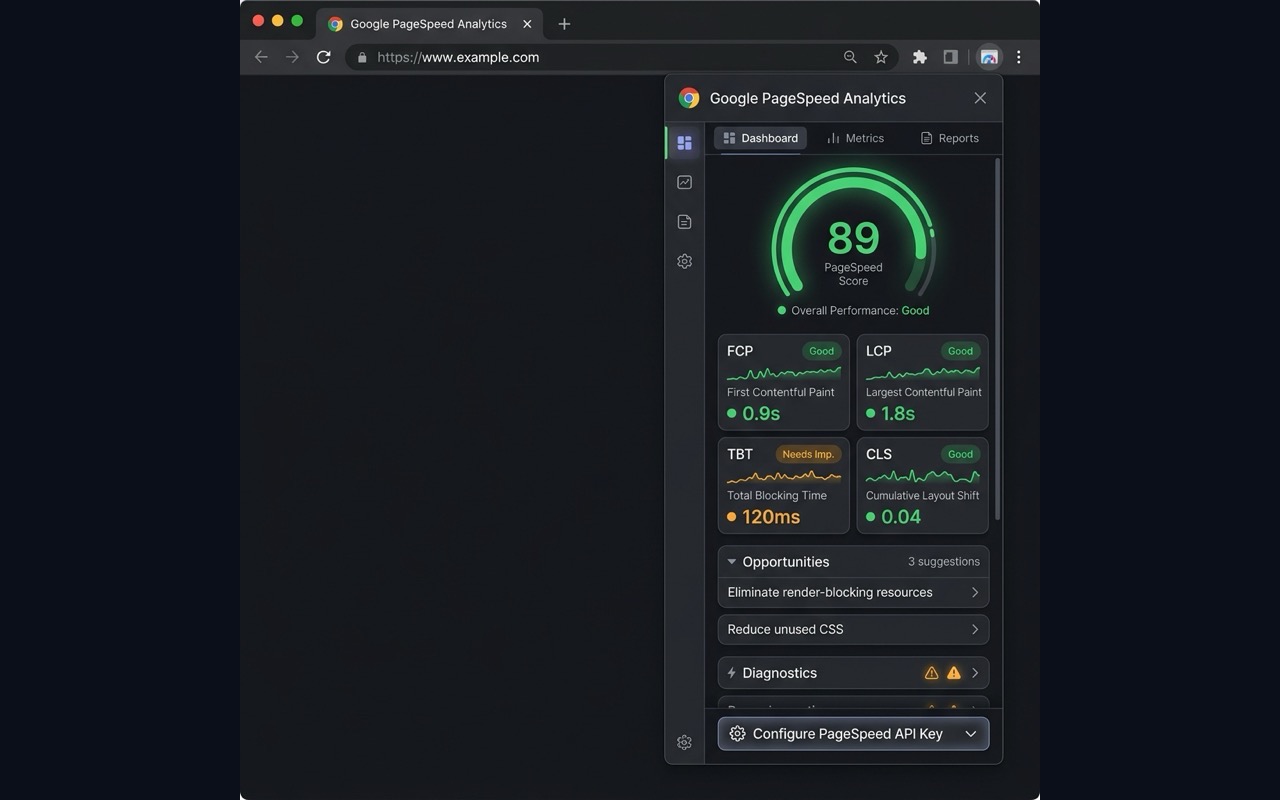Click the Configure PageSpeed API Key button

click(x=853, y=734)
